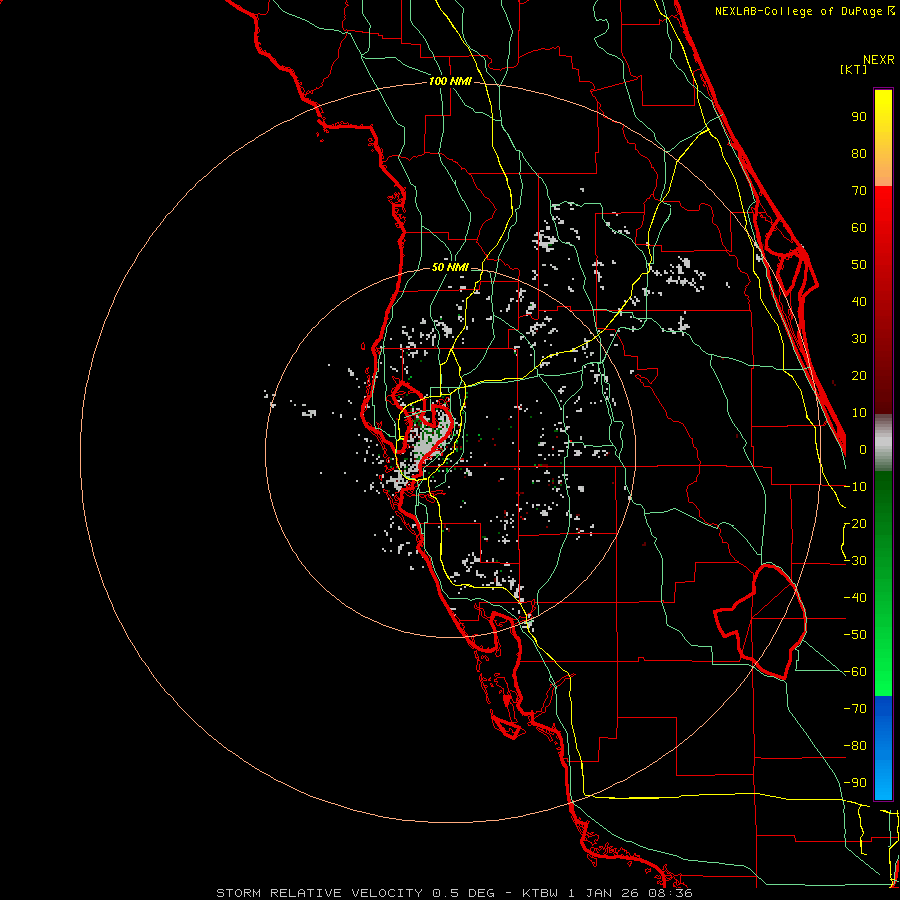Click the -10 value on the velocity scale
Viewport: 900px width, 900px height.
(856, 487)
